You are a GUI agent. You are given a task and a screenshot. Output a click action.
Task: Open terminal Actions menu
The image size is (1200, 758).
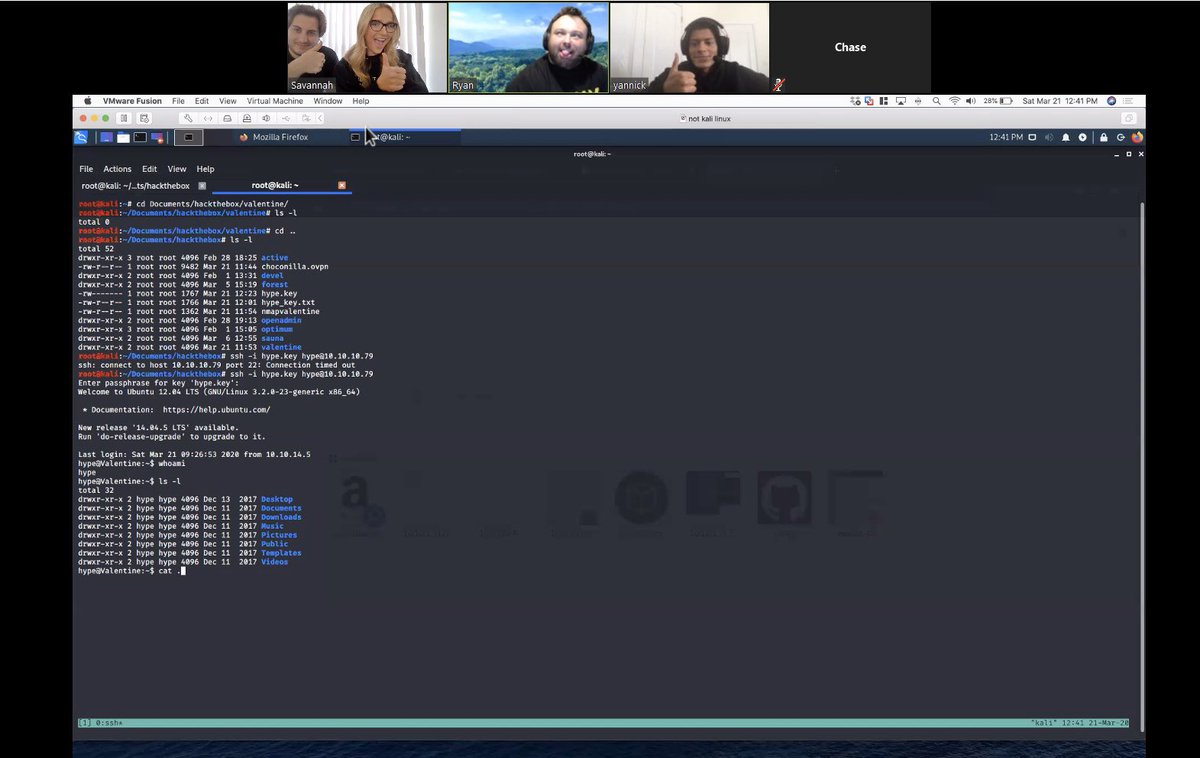pos(117,169)
